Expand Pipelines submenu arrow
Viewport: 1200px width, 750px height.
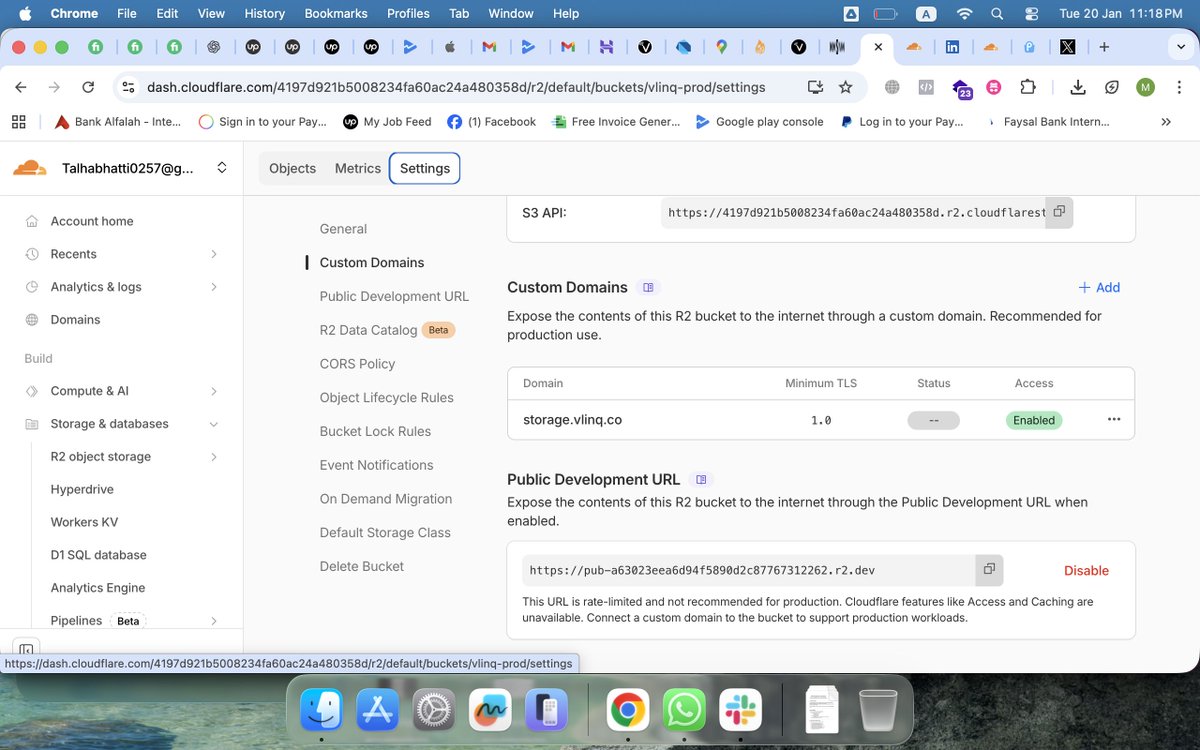[214, 621]
